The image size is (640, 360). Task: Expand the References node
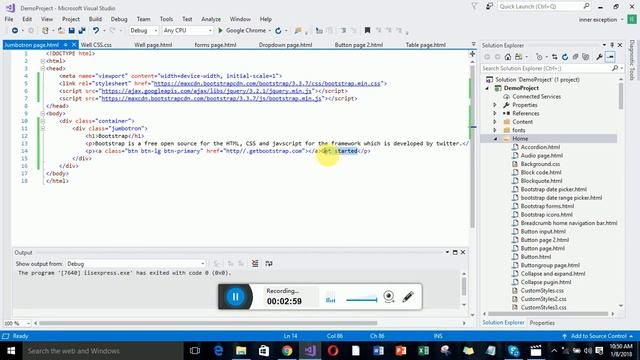pyautogui.click(x=495, y=113)
